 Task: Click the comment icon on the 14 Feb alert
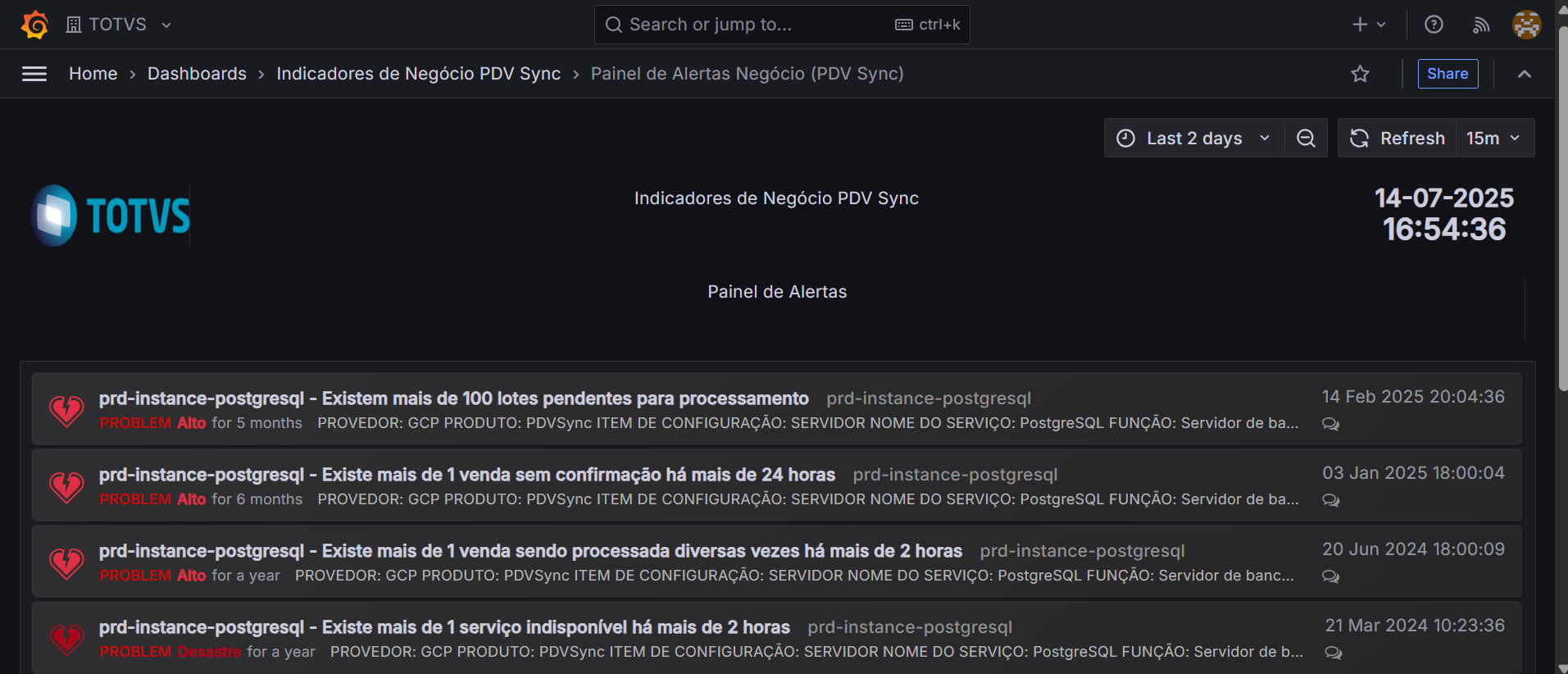click(x=1330, y=424)
